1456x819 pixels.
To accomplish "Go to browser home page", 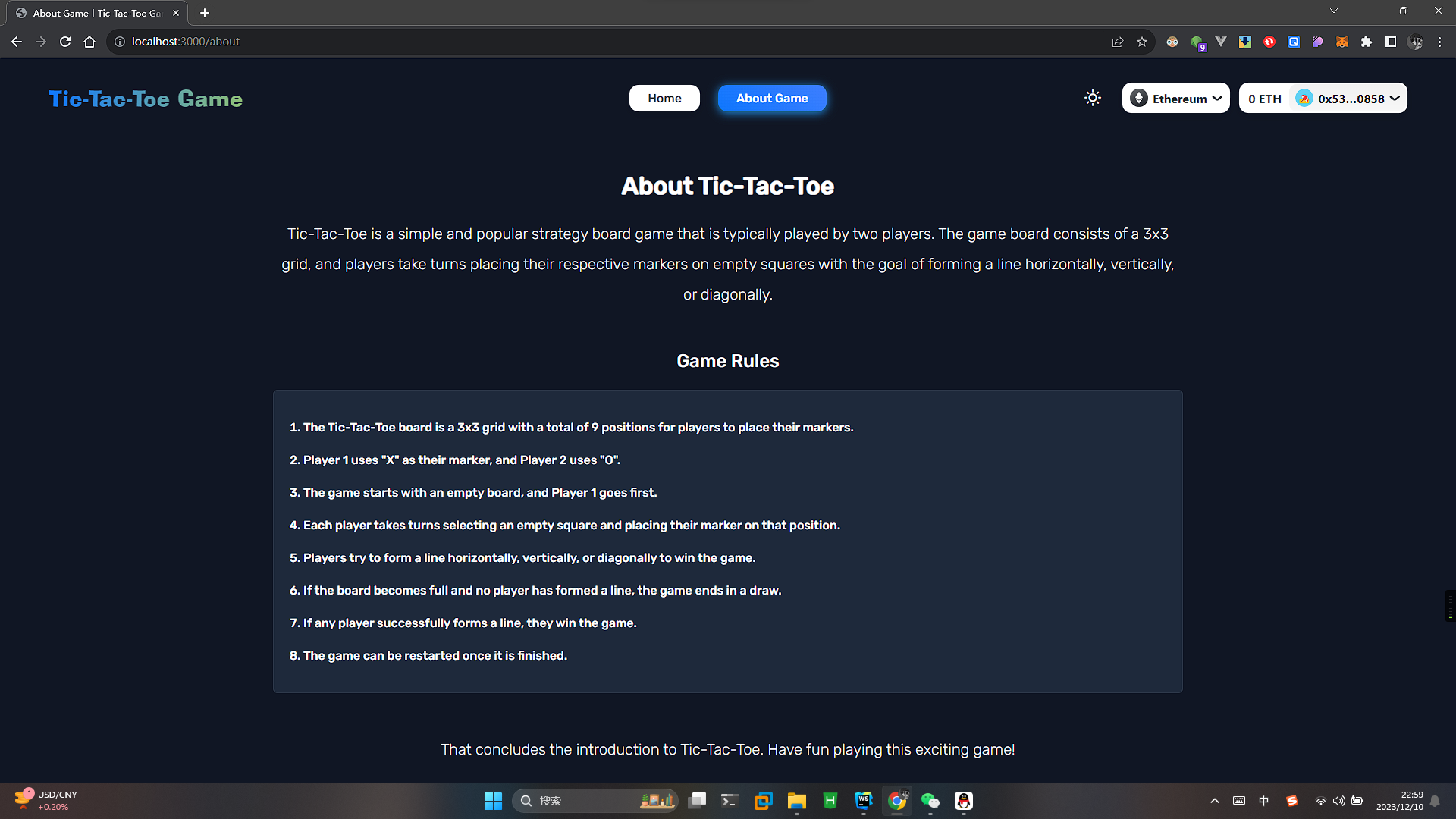I will tap(89, 42).
